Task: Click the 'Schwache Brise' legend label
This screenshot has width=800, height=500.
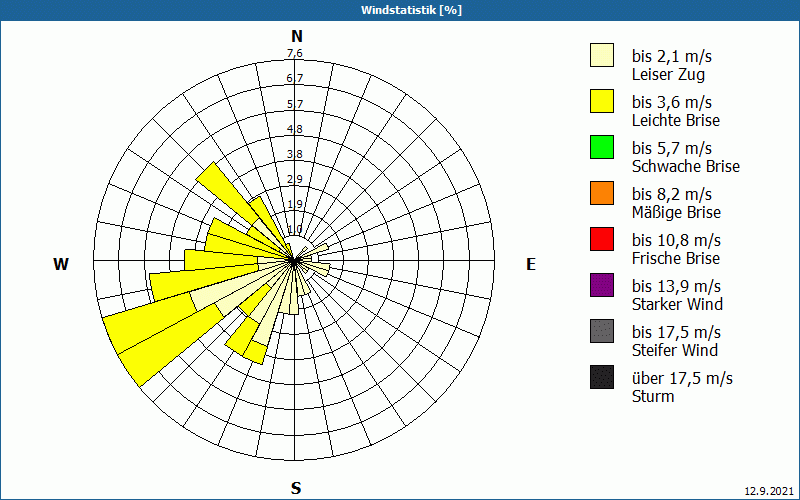Action: tap(686, 166)
